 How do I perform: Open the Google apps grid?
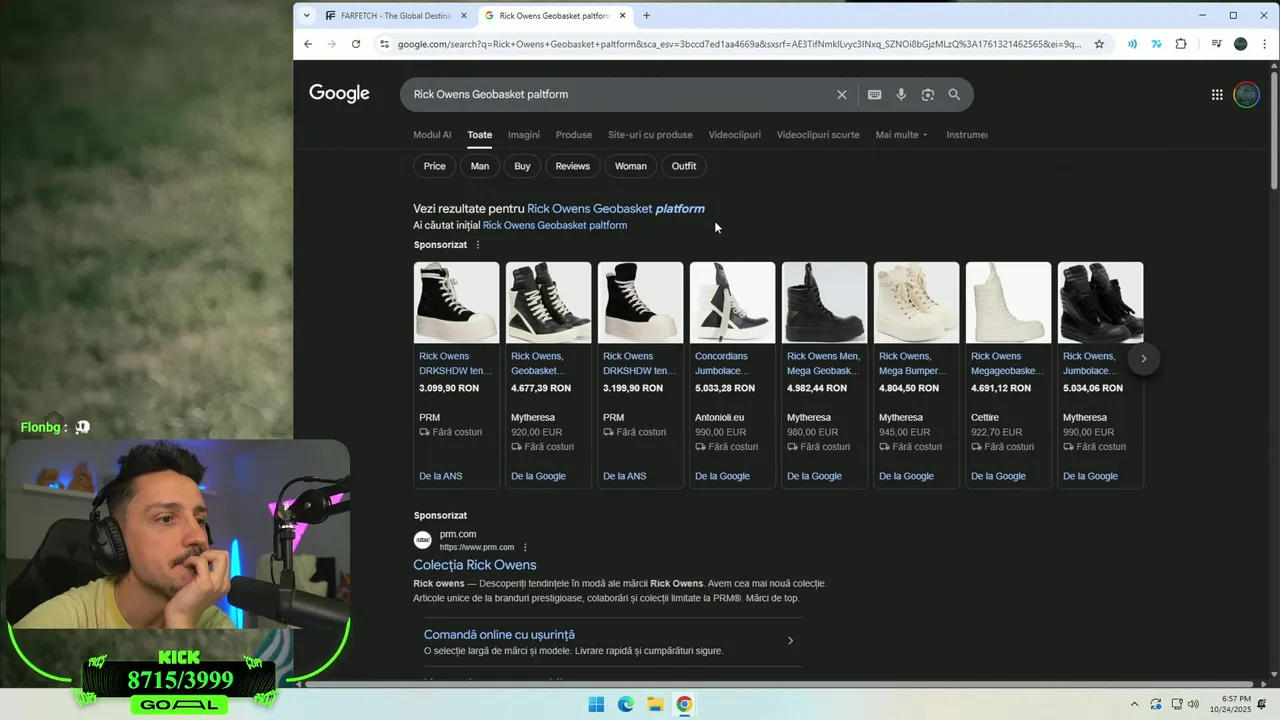(1217, 95)
